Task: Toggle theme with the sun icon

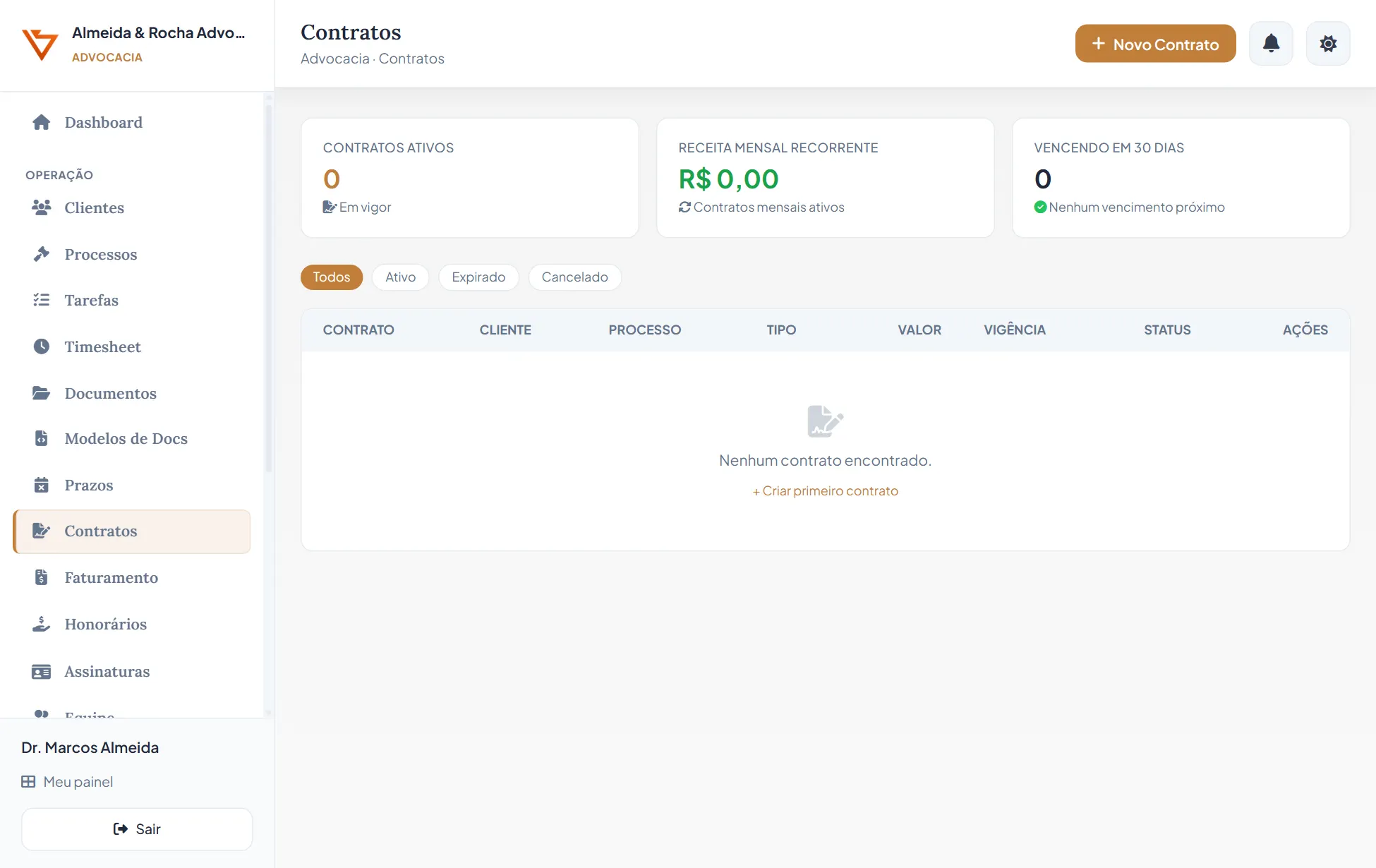Action: click(1328, 44)
